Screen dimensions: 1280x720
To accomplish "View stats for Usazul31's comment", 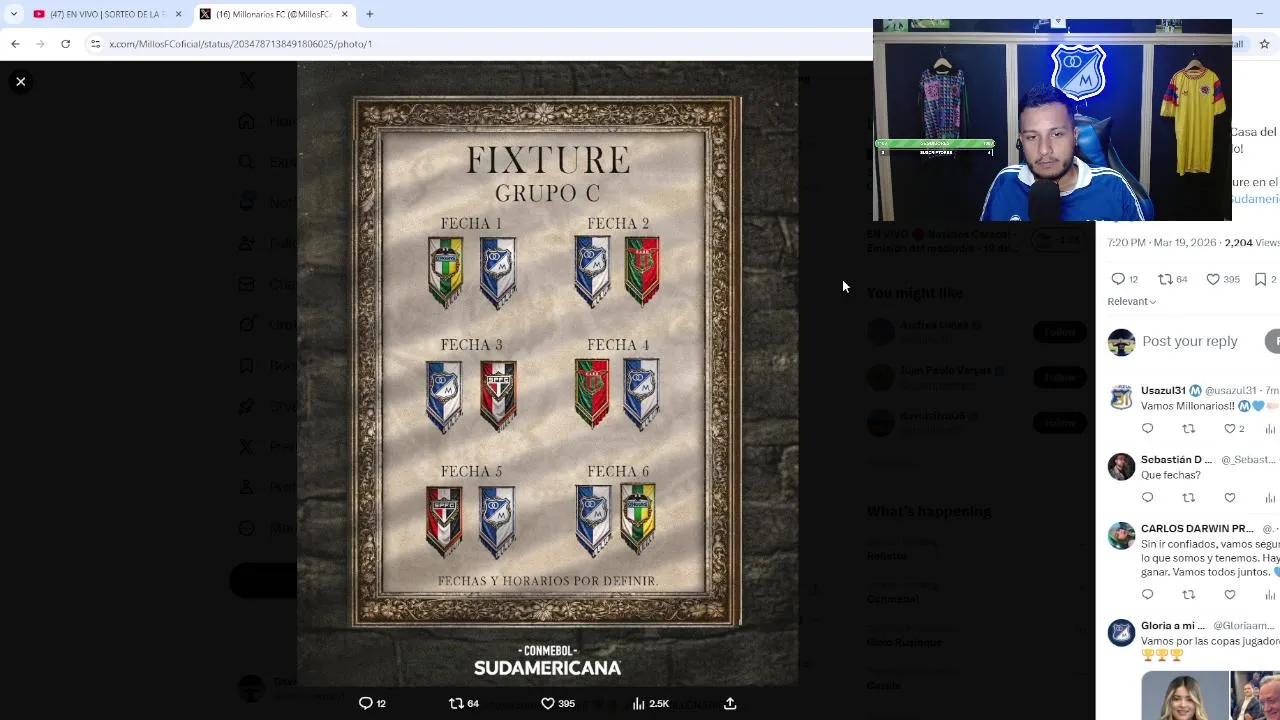I will [1271, 428].
